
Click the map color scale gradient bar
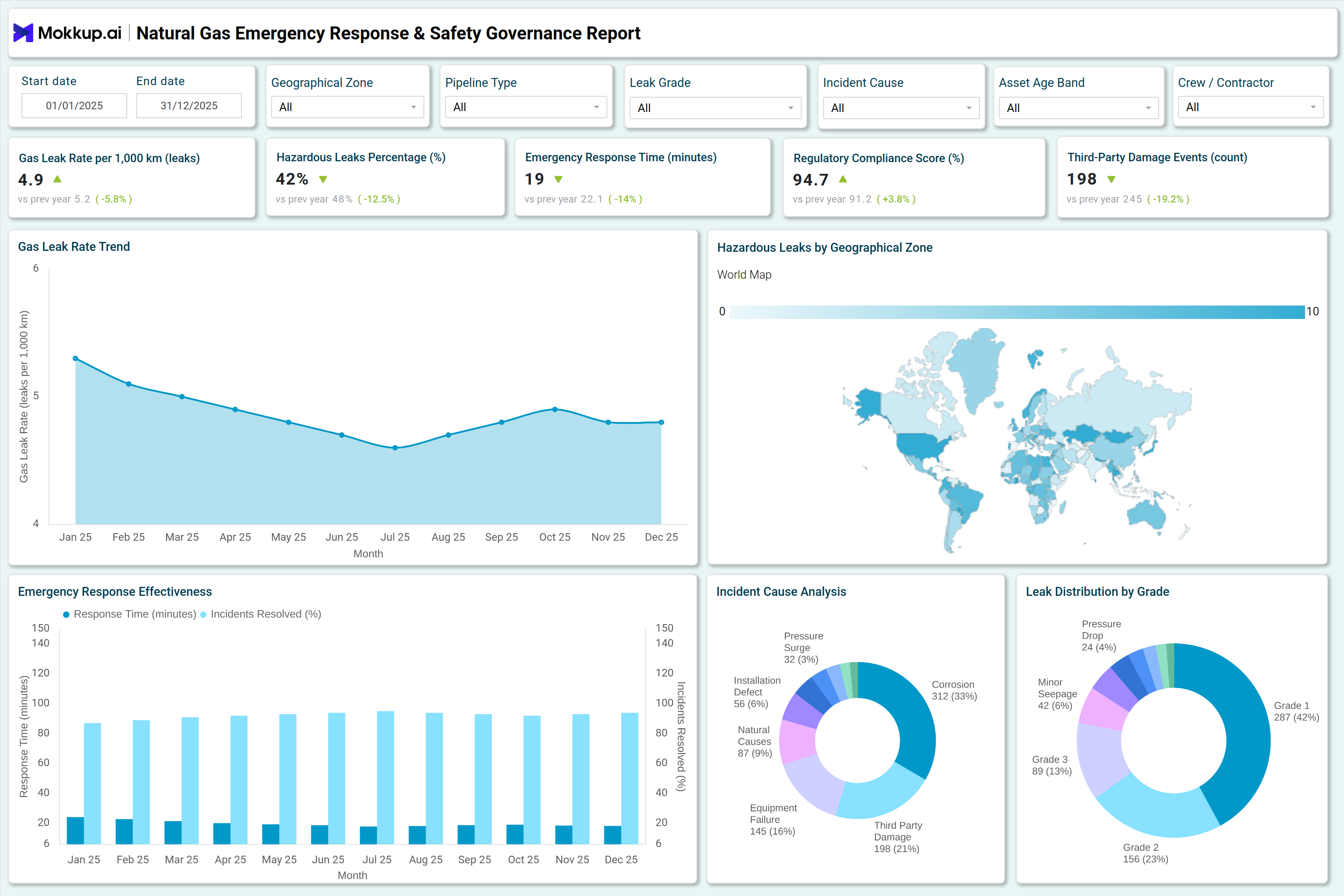(1017, 312)
